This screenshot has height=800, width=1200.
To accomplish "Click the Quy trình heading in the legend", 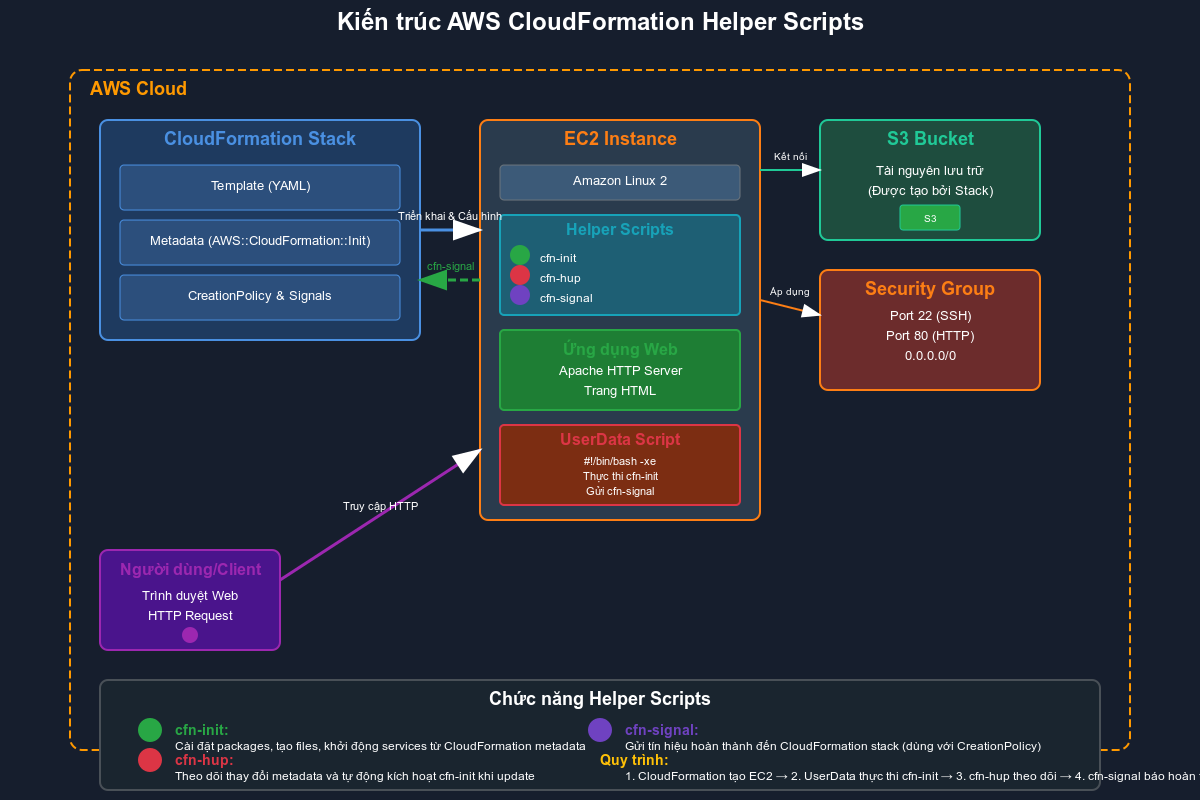I will coord(634,760).
